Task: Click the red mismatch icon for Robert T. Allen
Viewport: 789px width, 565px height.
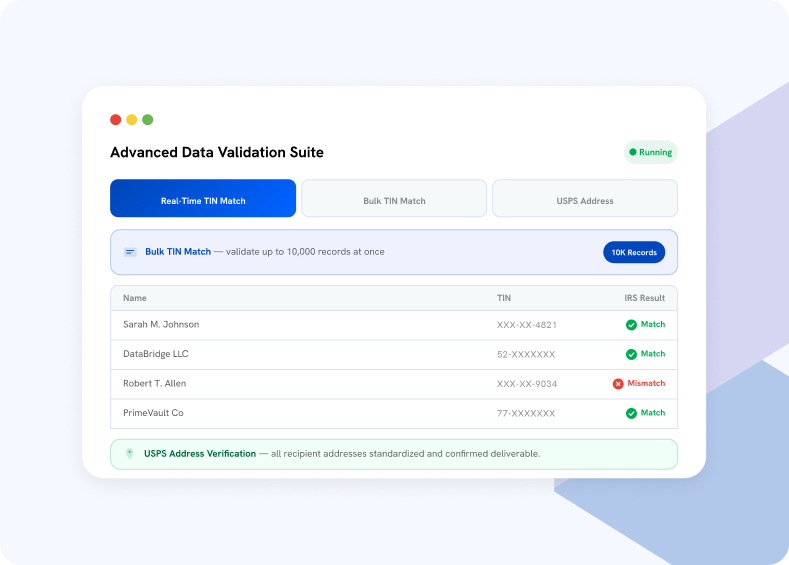Action: pyautogui.click(x=618, y=384)
